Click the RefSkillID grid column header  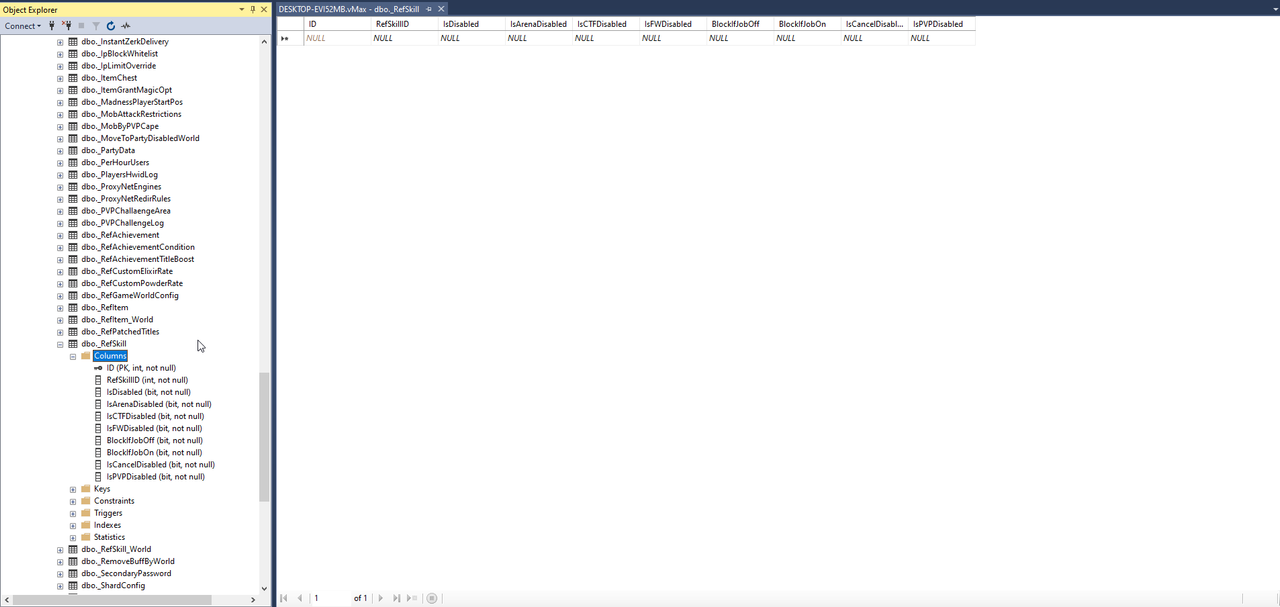tap(404, 24)
